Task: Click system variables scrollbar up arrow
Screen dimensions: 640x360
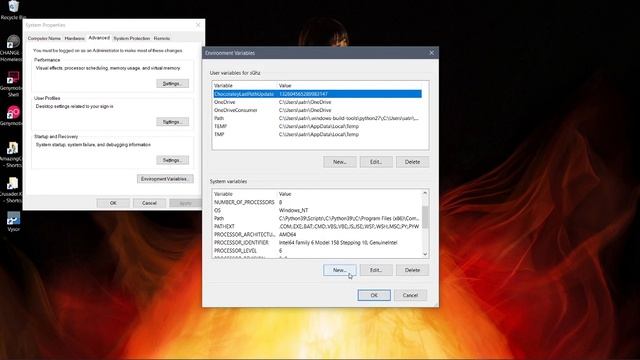Action: point(425,193)
